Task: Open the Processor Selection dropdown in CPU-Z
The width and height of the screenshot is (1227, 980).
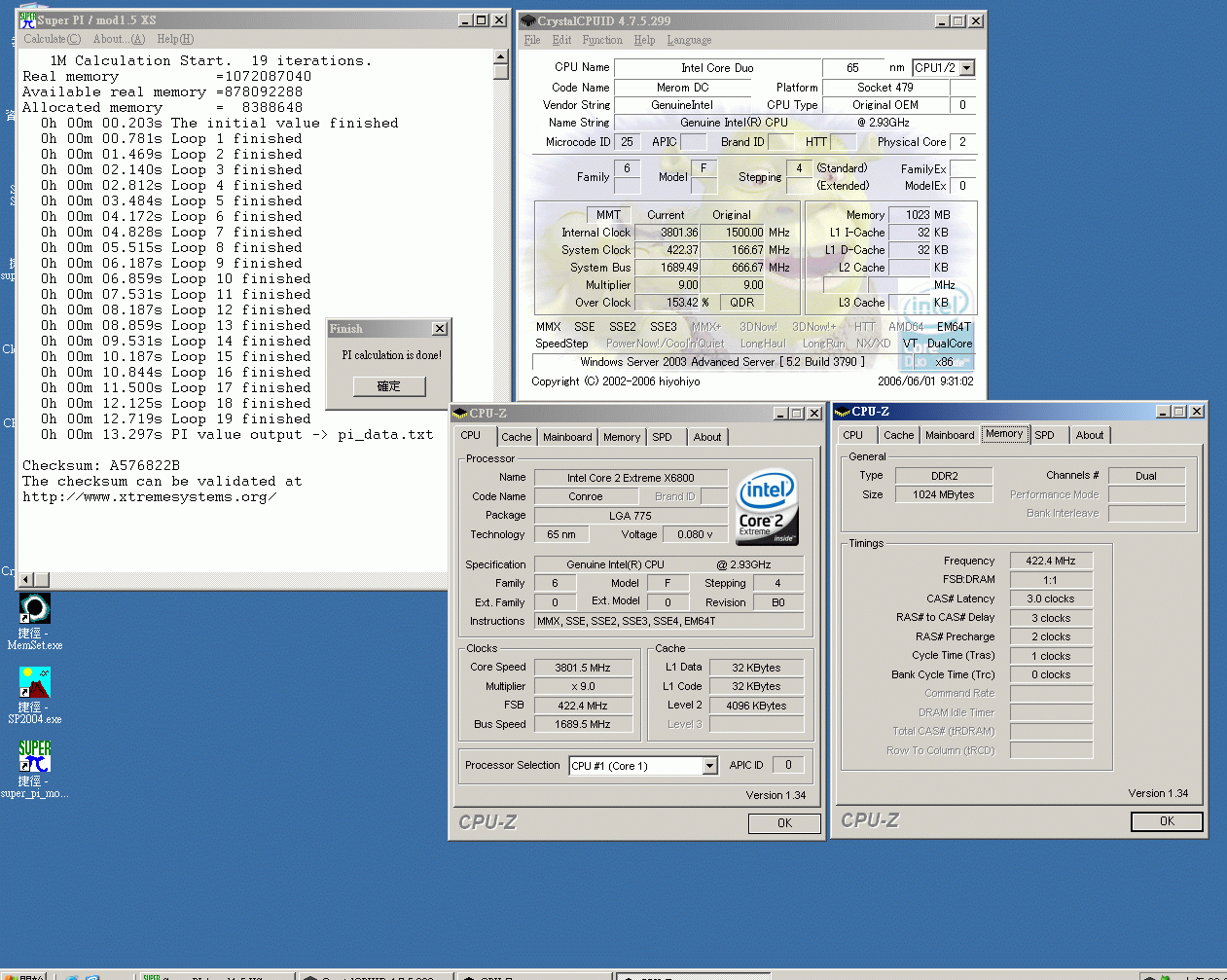Action: (x=711, y=766)
